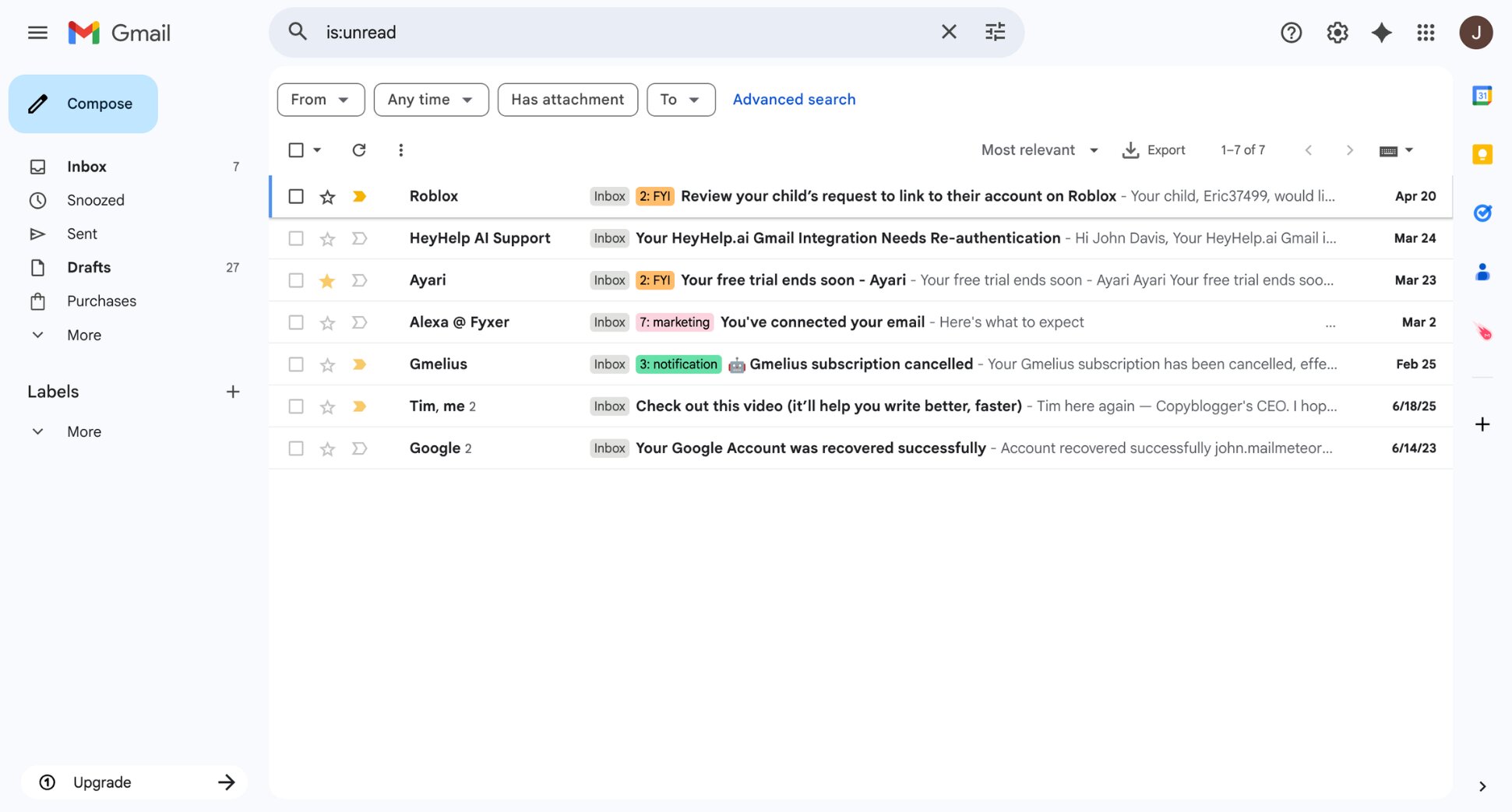Select the Ayari email checkbox
This screenshot has height=812, width=1512.
pos(296,280)
